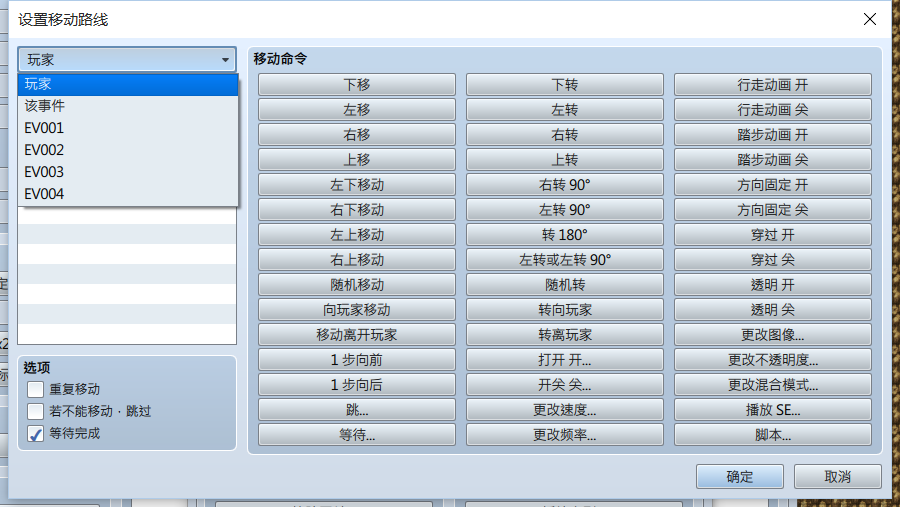The image size is (900, 507).
Task: Open the 更改速度... dialog
Action: 565,409
